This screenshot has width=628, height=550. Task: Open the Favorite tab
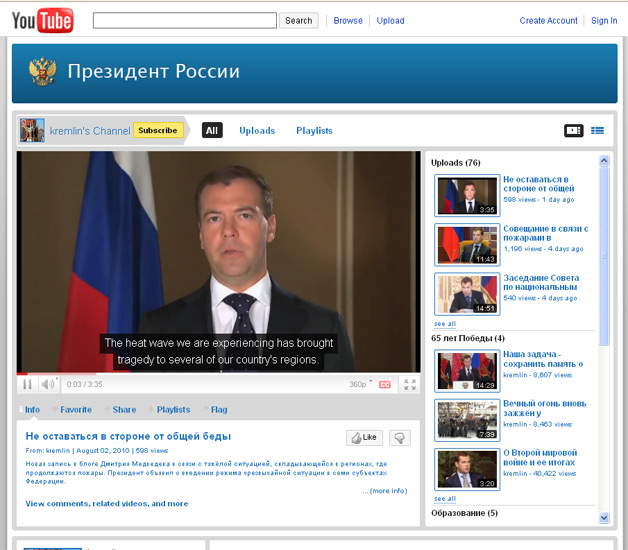coord(76,409)
